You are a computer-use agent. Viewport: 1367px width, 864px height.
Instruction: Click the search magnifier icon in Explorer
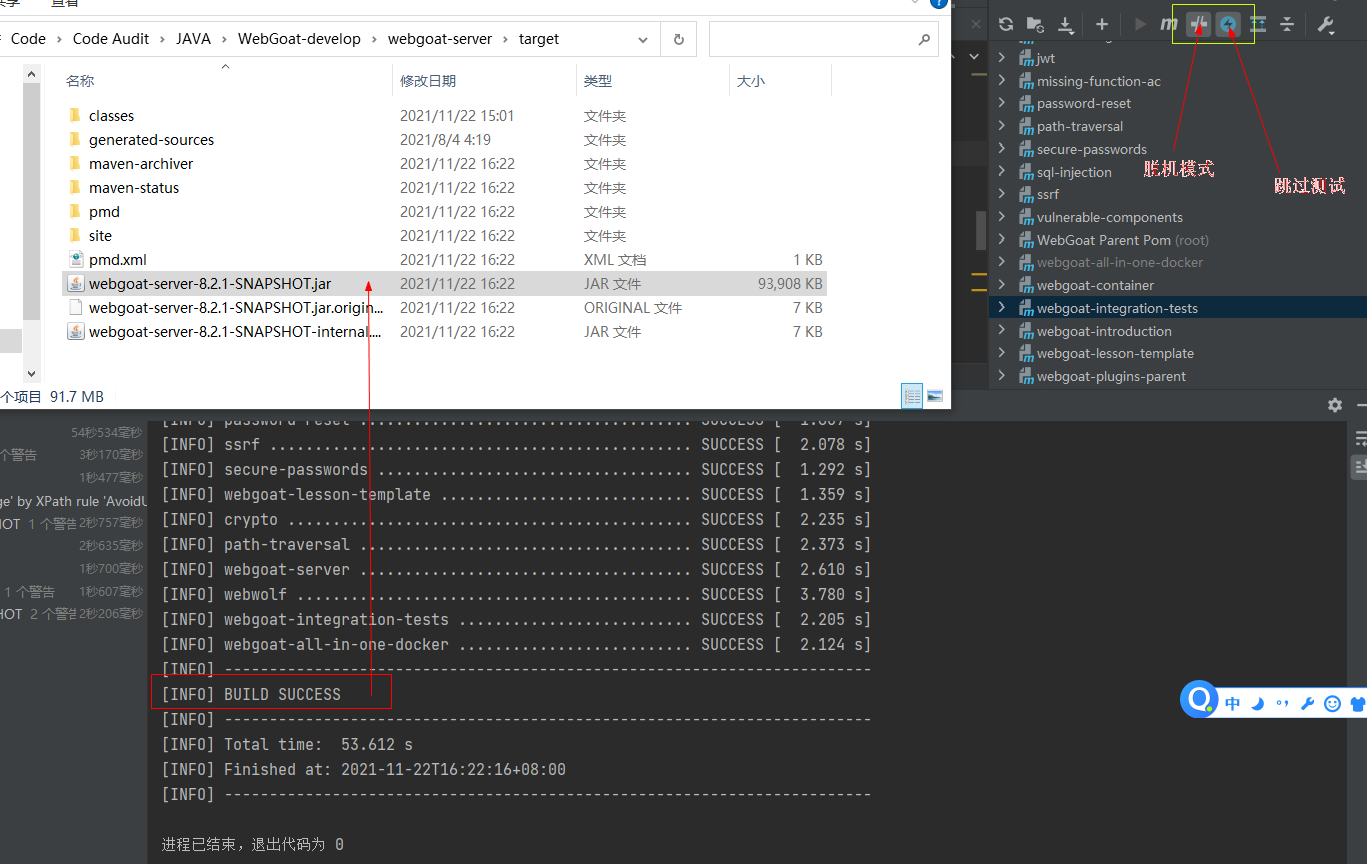[x=924, y=40]
